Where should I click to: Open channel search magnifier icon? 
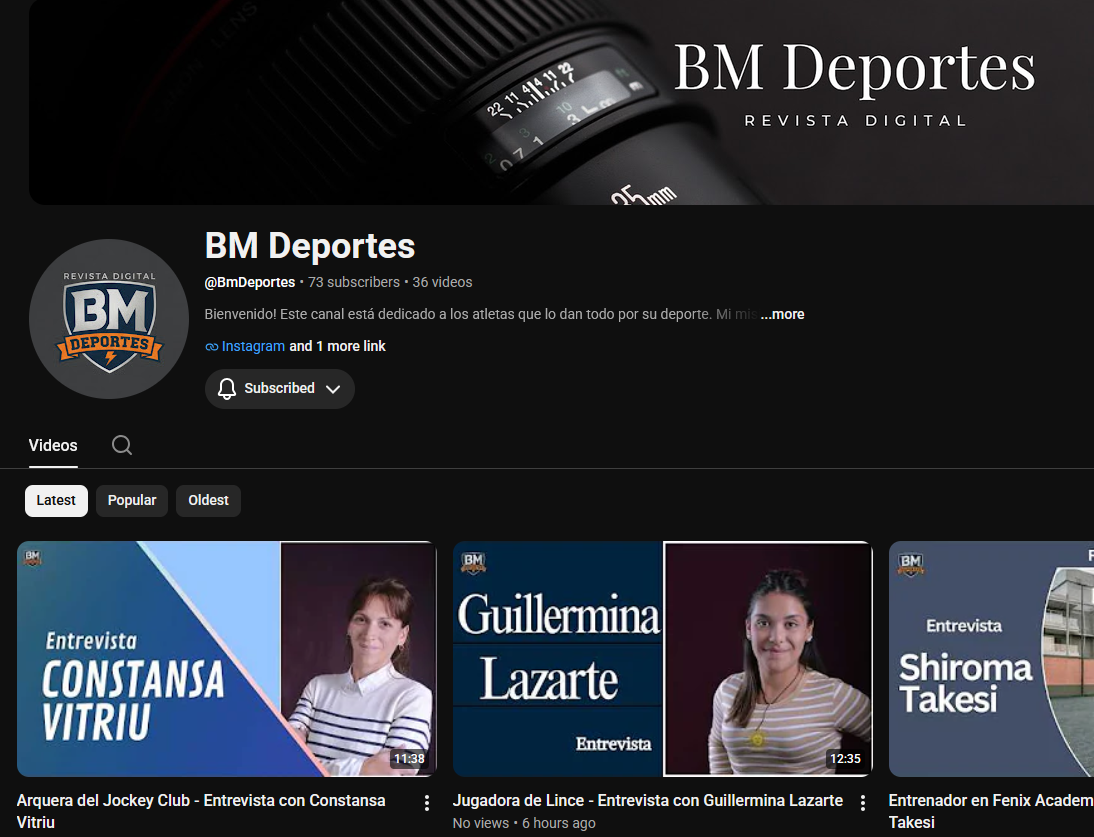tap(122, 445)
